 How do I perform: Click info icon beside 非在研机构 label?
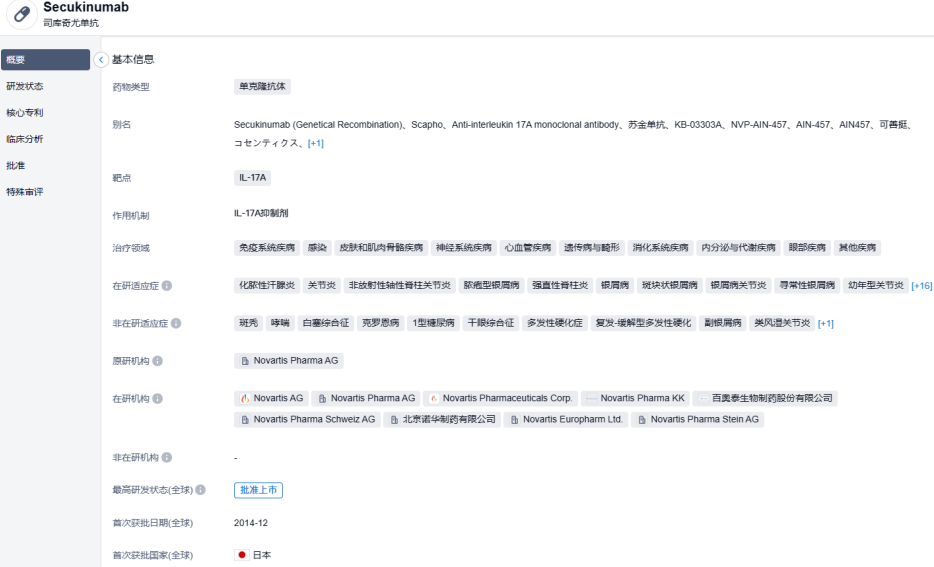(x=167, y=458)
